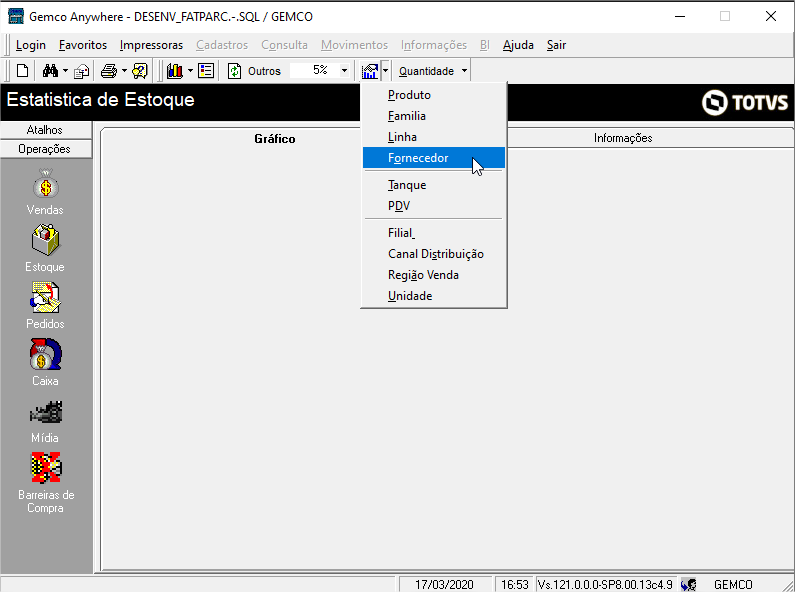
Task: Click the binoculars search icon
Action: [50, 71]
